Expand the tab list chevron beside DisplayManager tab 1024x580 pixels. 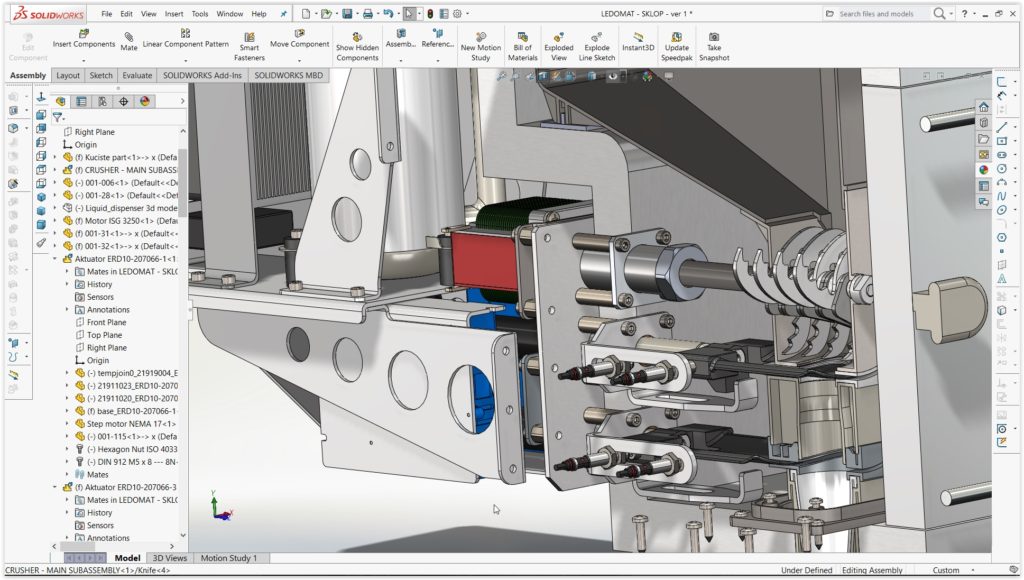point(182,101)
